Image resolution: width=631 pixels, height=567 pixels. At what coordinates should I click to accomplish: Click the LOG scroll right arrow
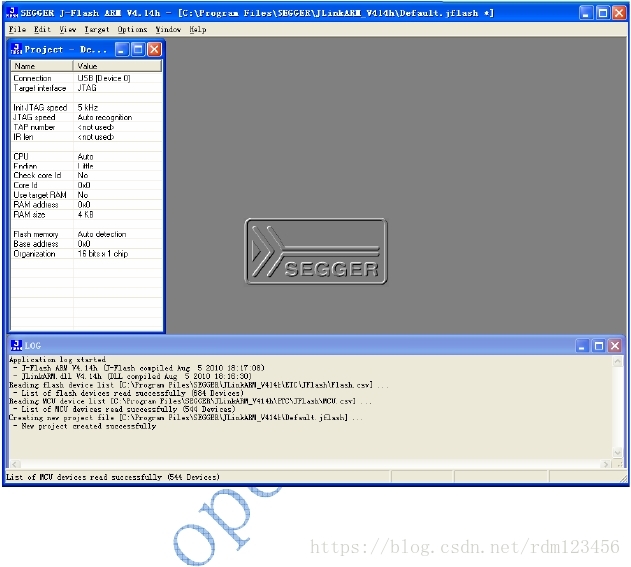[x=606, y=464]
